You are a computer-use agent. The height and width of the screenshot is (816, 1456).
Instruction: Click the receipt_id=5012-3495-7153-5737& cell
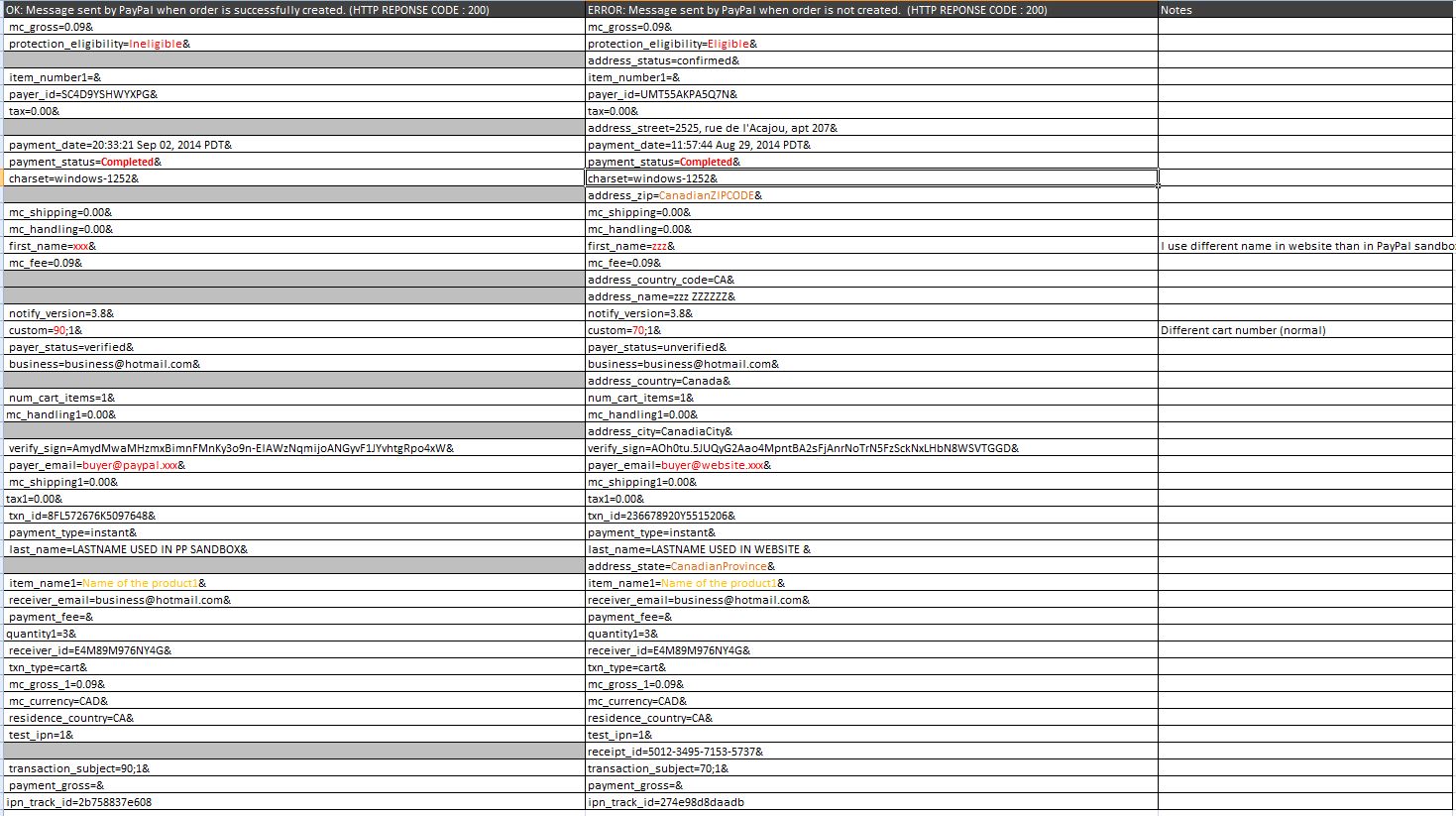pos(871,752)
